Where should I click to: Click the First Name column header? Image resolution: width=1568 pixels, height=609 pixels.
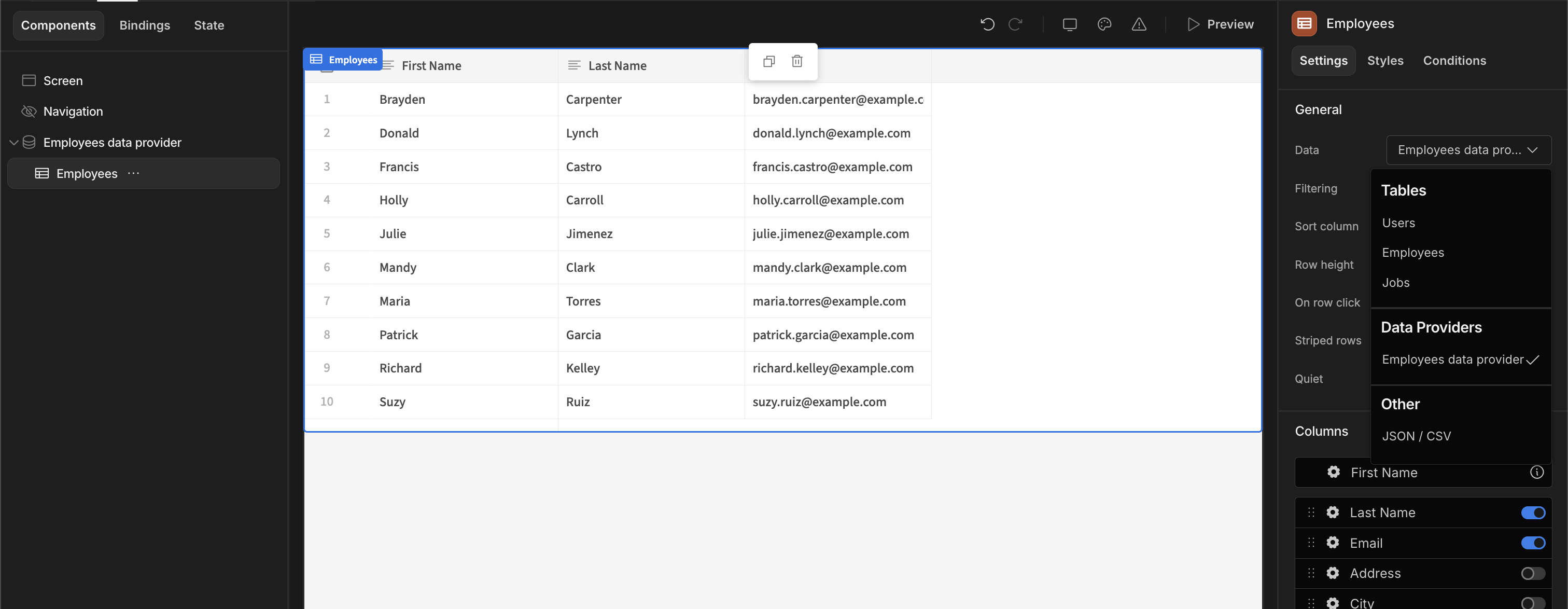464,65
